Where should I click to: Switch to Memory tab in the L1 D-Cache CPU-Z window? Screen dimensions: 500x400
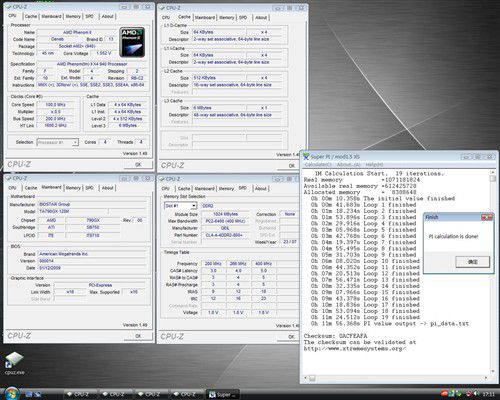click(x=227, y=17)
